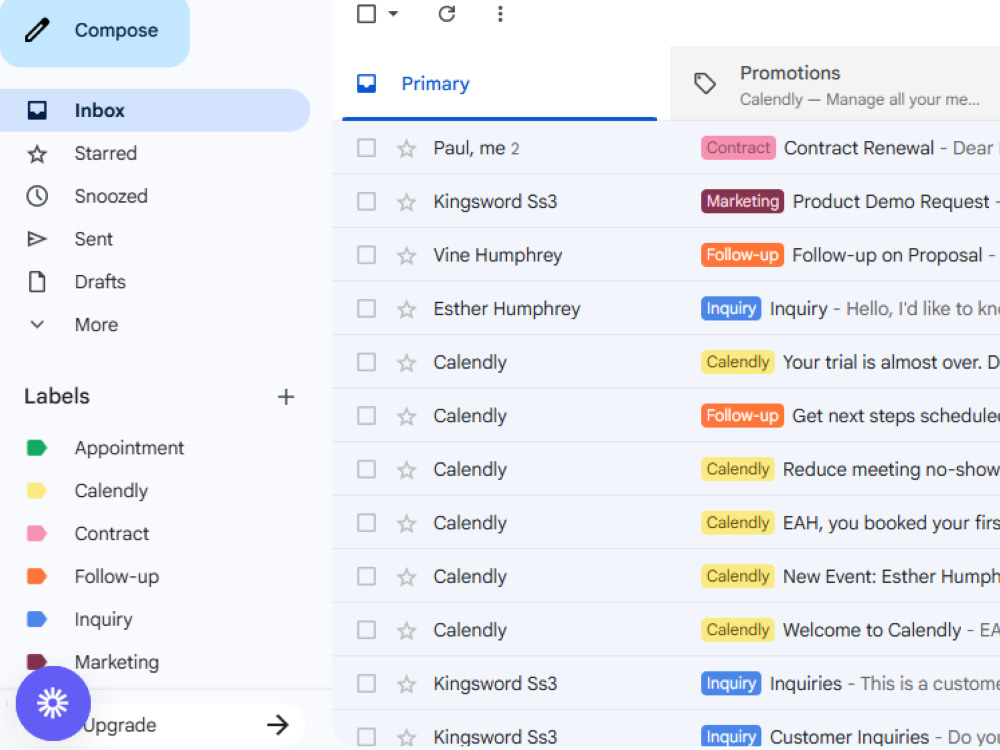Image resolution: width=1000 pixels, height=750 pixels.
Task: Switch to the Primary tab
Action: click(499, 84)
